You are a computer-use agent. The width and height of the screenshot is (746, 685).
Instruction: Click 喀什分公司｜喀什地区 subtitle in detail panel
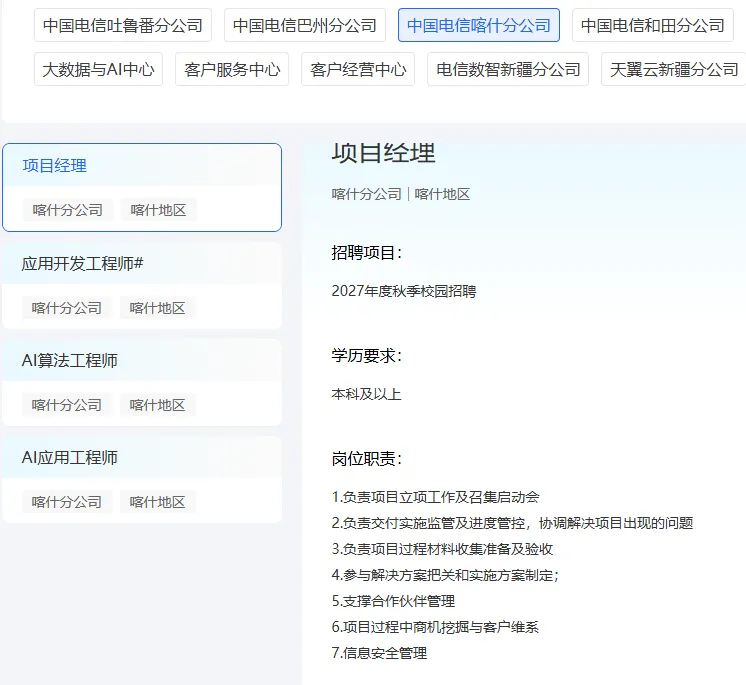pos(401,194)
